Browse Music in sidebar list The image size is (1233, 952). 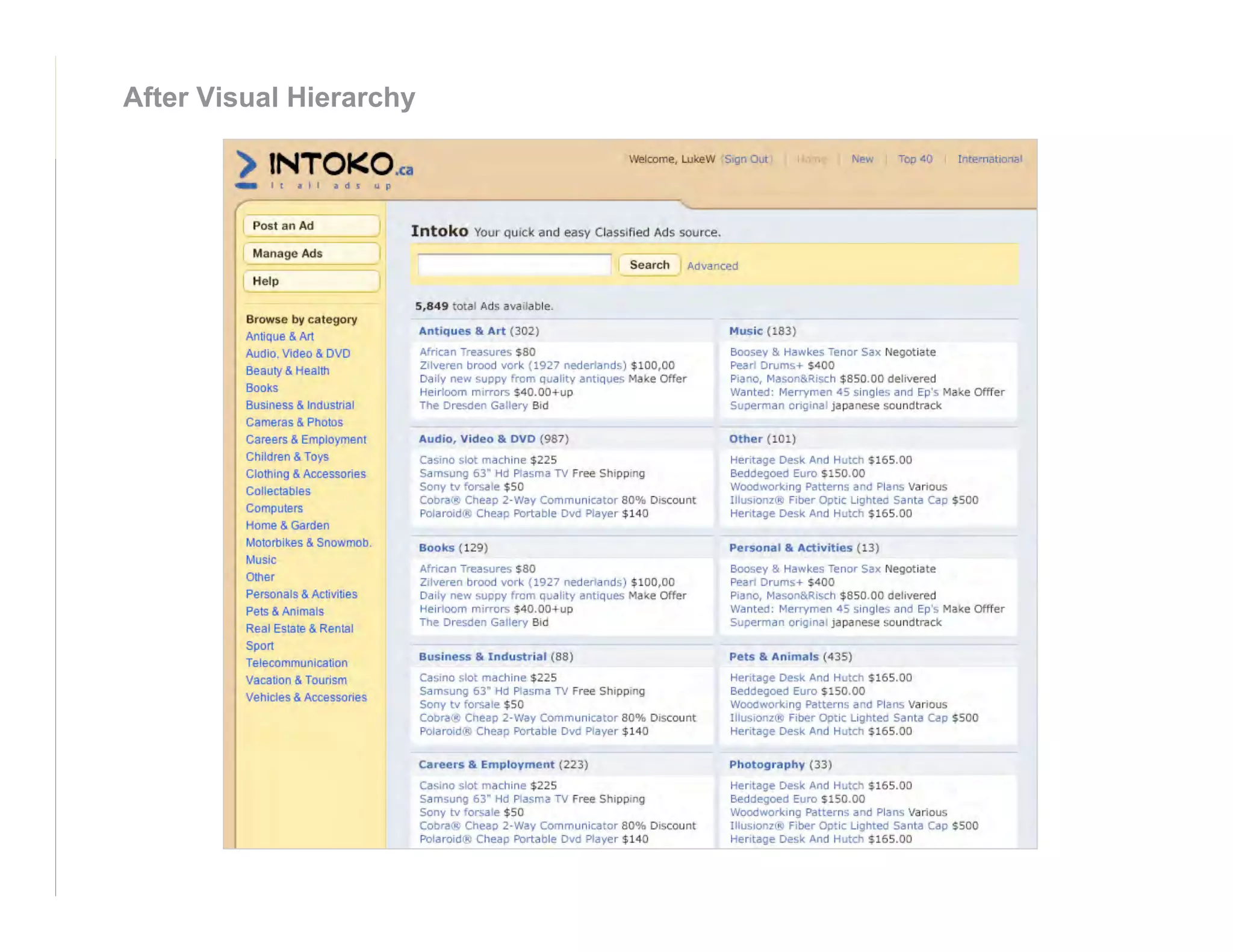(261, 560)
